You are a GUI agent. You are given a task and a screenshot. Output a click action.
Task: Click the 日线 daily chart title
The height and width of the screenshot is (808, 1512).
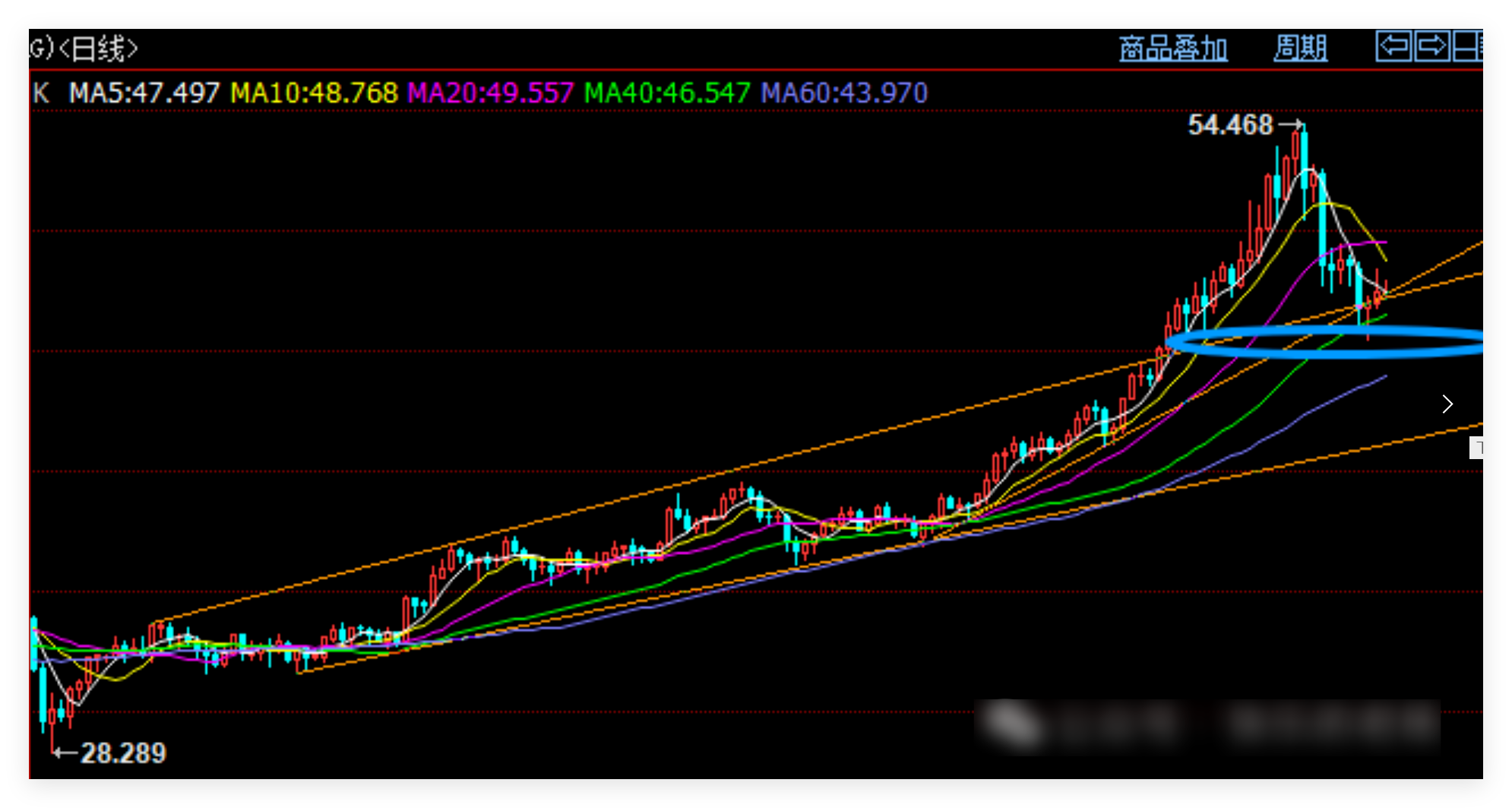point(99,49)
